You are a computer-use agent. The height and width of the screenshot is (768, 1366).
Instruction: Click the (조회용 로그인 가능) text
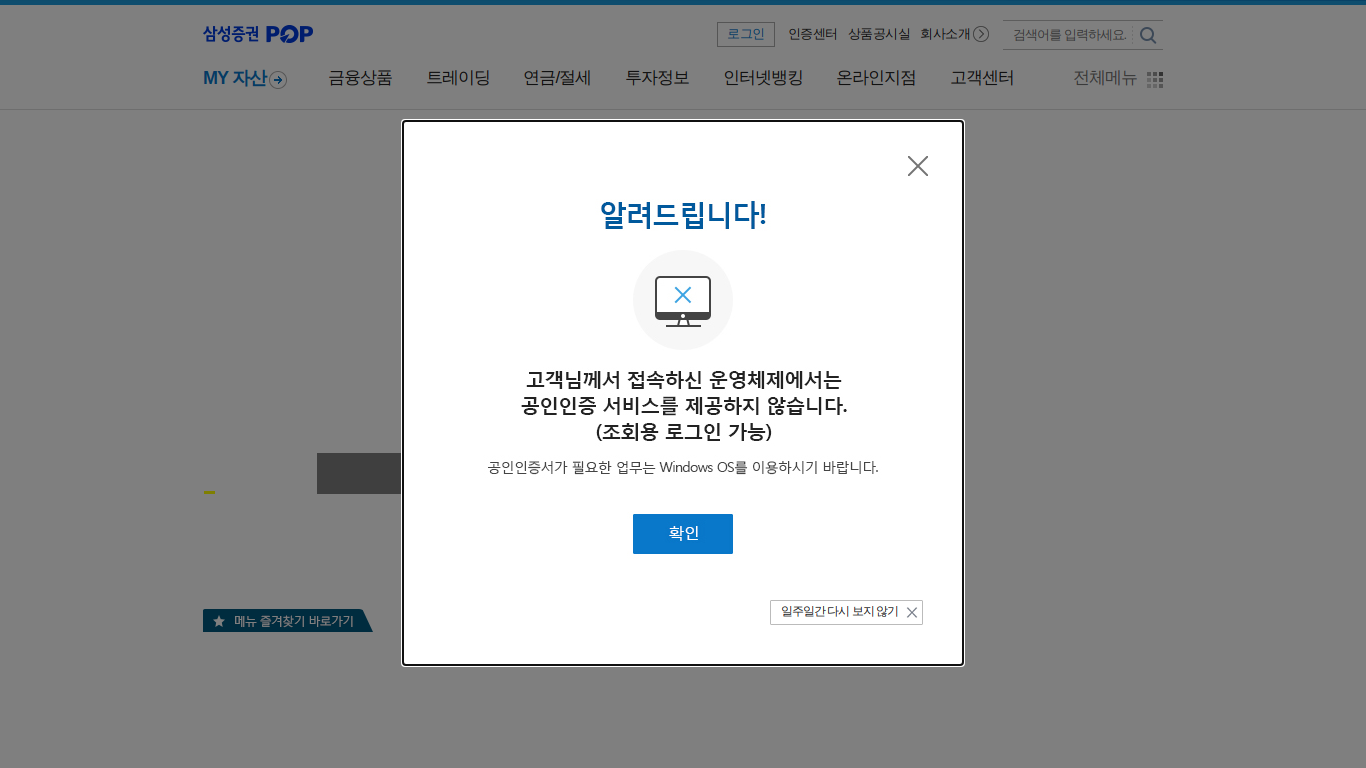click(683, 432)
